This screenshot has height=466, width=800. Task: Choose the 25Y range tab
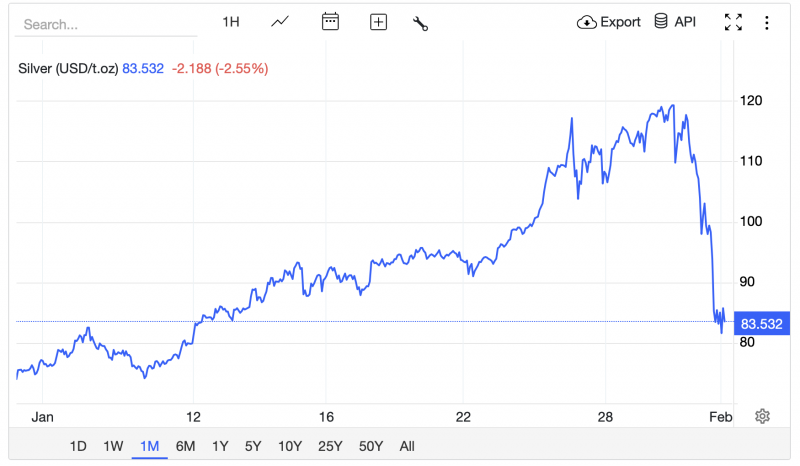(x=328, y=446)
